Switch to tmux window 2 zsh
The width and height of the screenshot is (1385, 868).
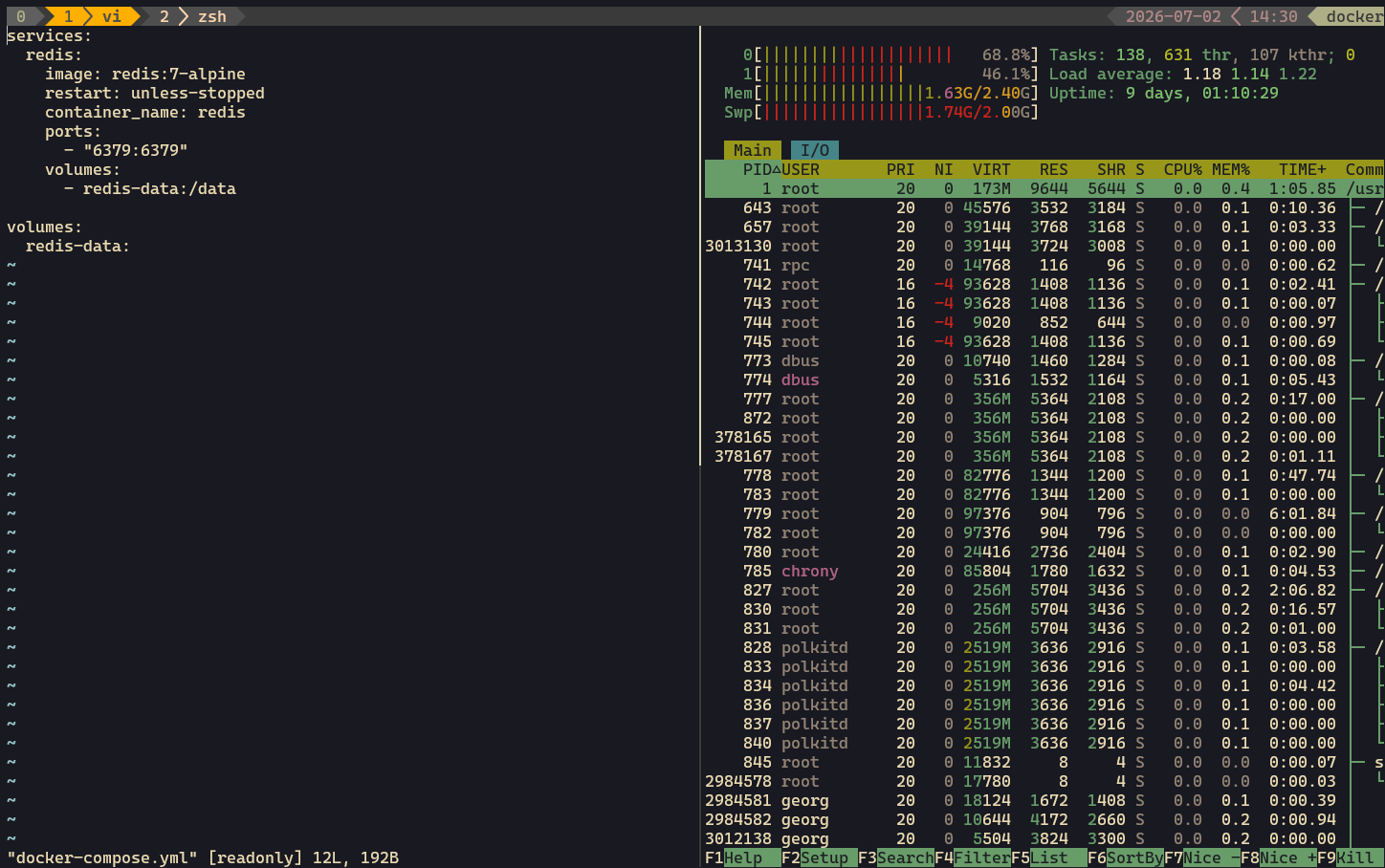coord(195,16)
